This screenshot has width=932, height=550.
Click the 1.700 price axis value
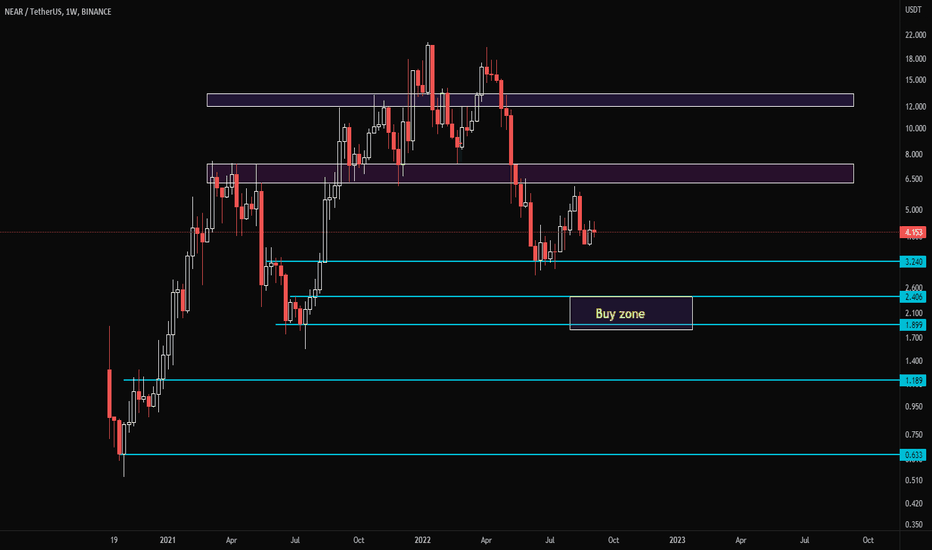(914, 338)
